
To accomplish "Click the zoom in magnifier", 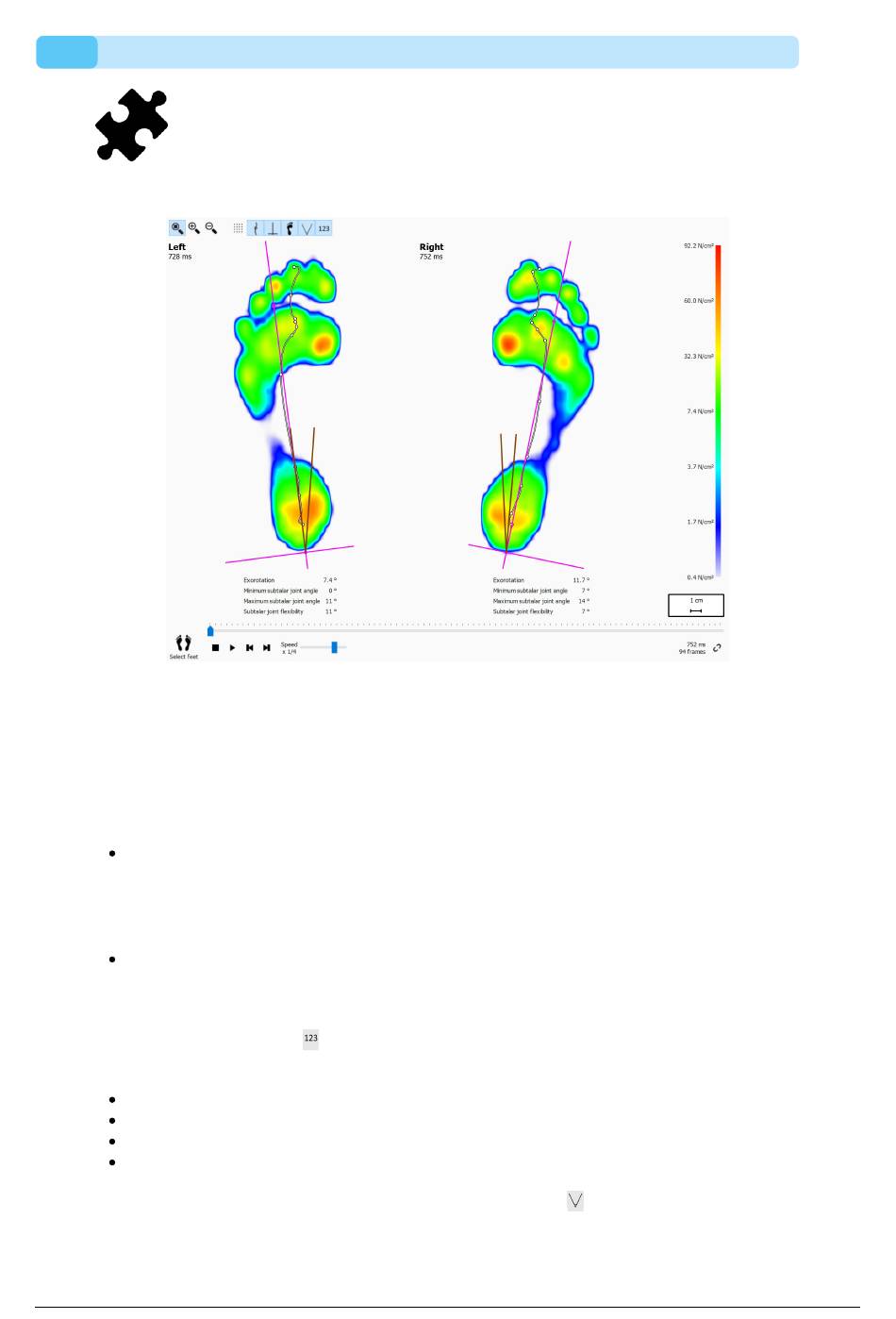I will click(x=193, y=228).
